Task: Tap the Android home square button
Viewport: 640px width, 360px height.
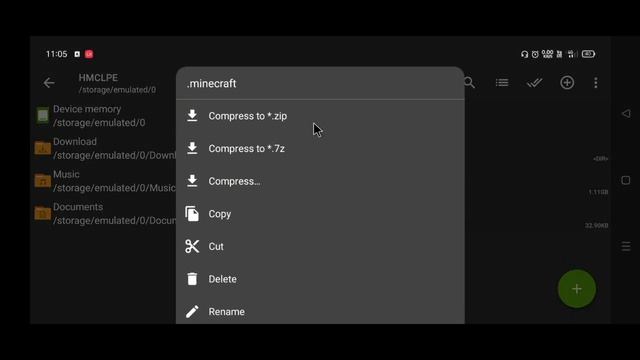Action: click(x=626, y=180)
